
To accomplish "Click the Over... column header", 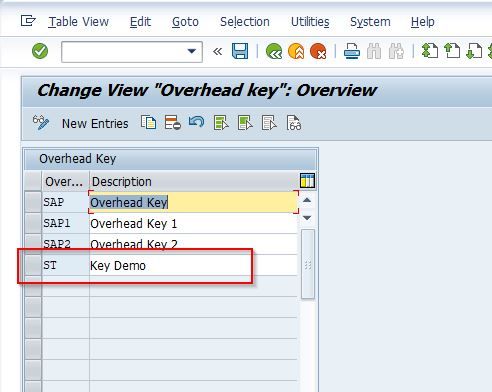I will [x=65, y=182].
